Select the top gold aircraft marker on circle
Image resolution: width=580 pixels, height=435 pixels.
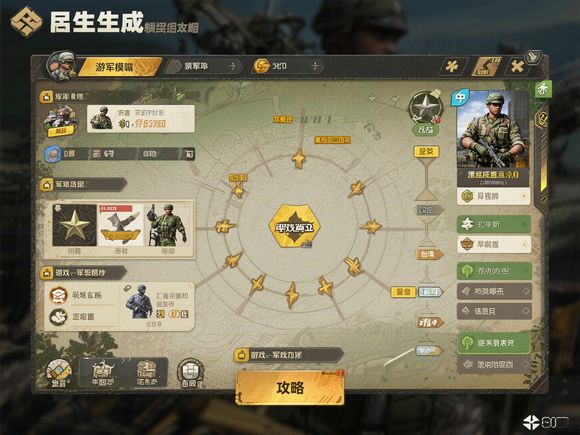point(299,159)
